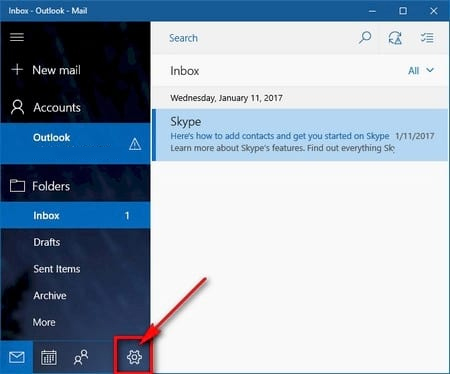Open the People contacts icon
Viewport: 450px width, 374px height.
[x=81, y=357]
